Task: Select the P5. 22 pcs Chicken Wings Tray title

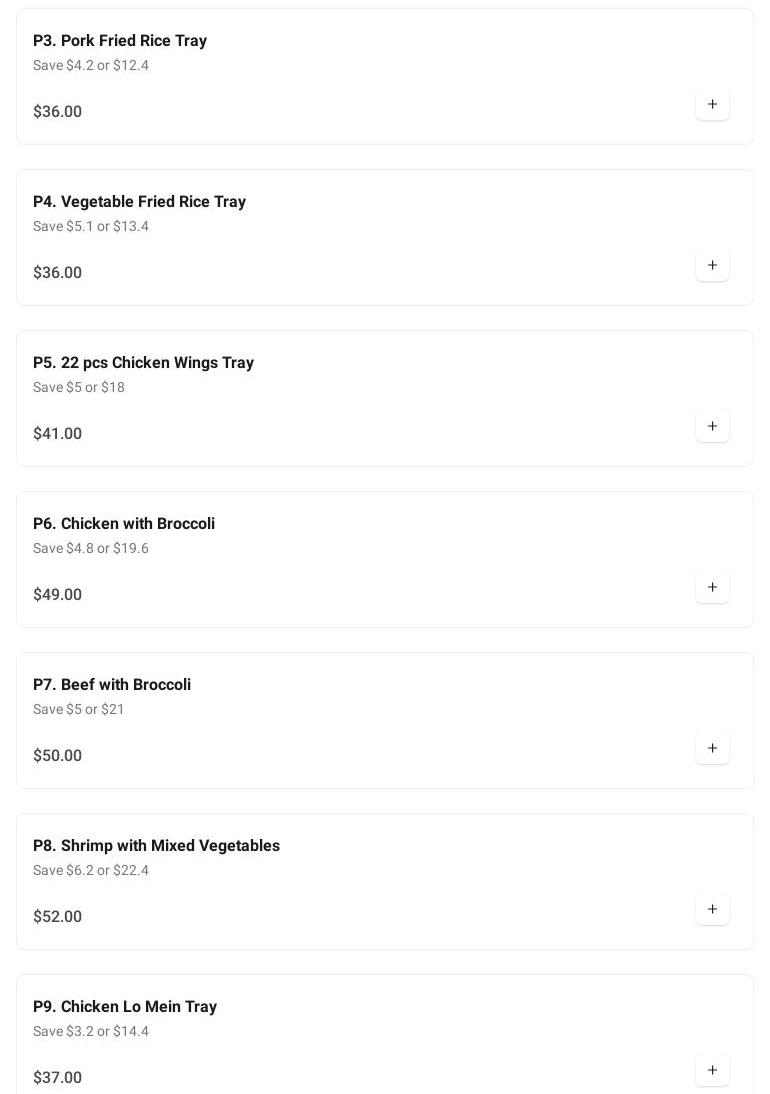Action: 143,363
